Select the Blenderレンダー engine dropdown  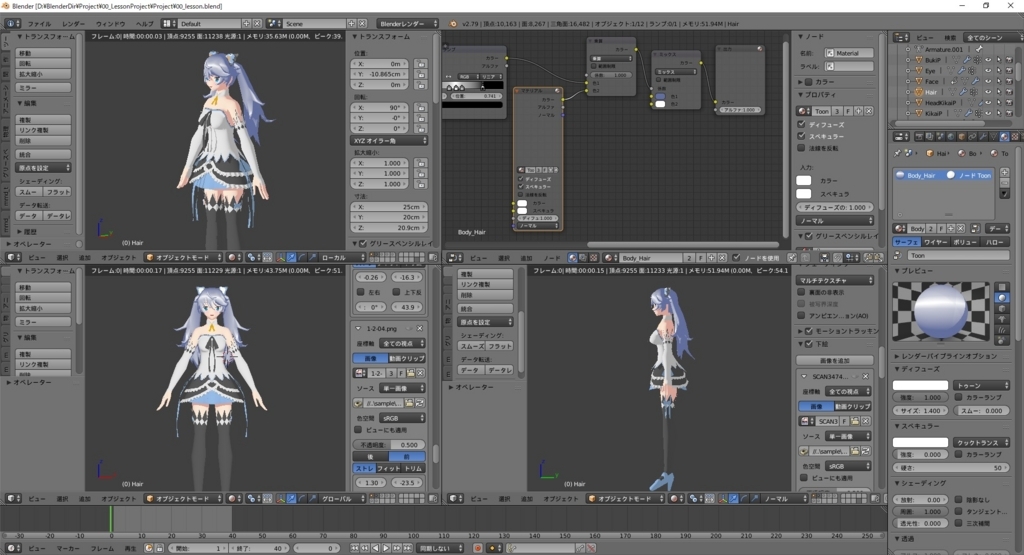pyautogui.click(x=408, y=24)
